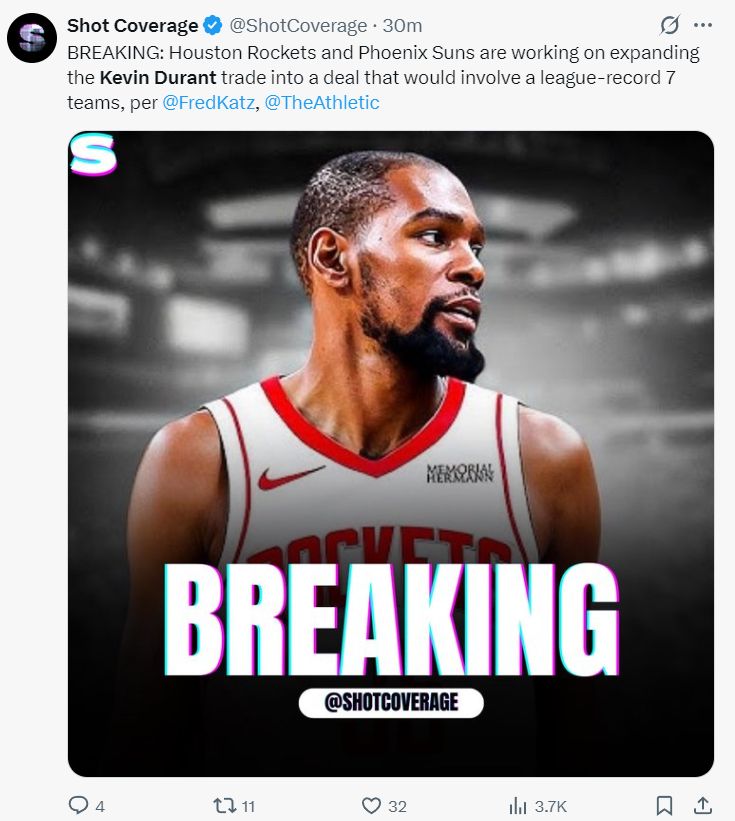This screenshot has width=735, height=821.
Task: Click the share upload icon
Action: pyautogui.click(x=702, y=805)
